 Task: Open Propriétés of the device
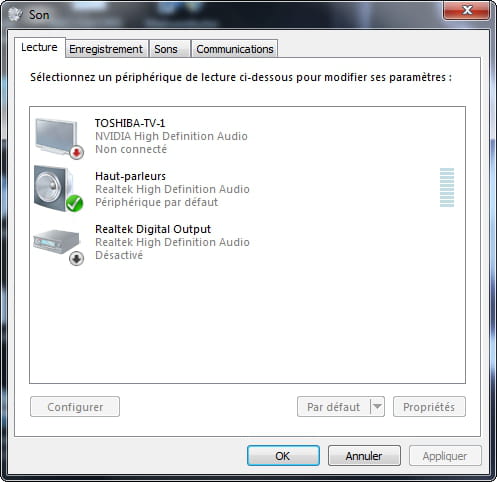click(x=429, y=407)
